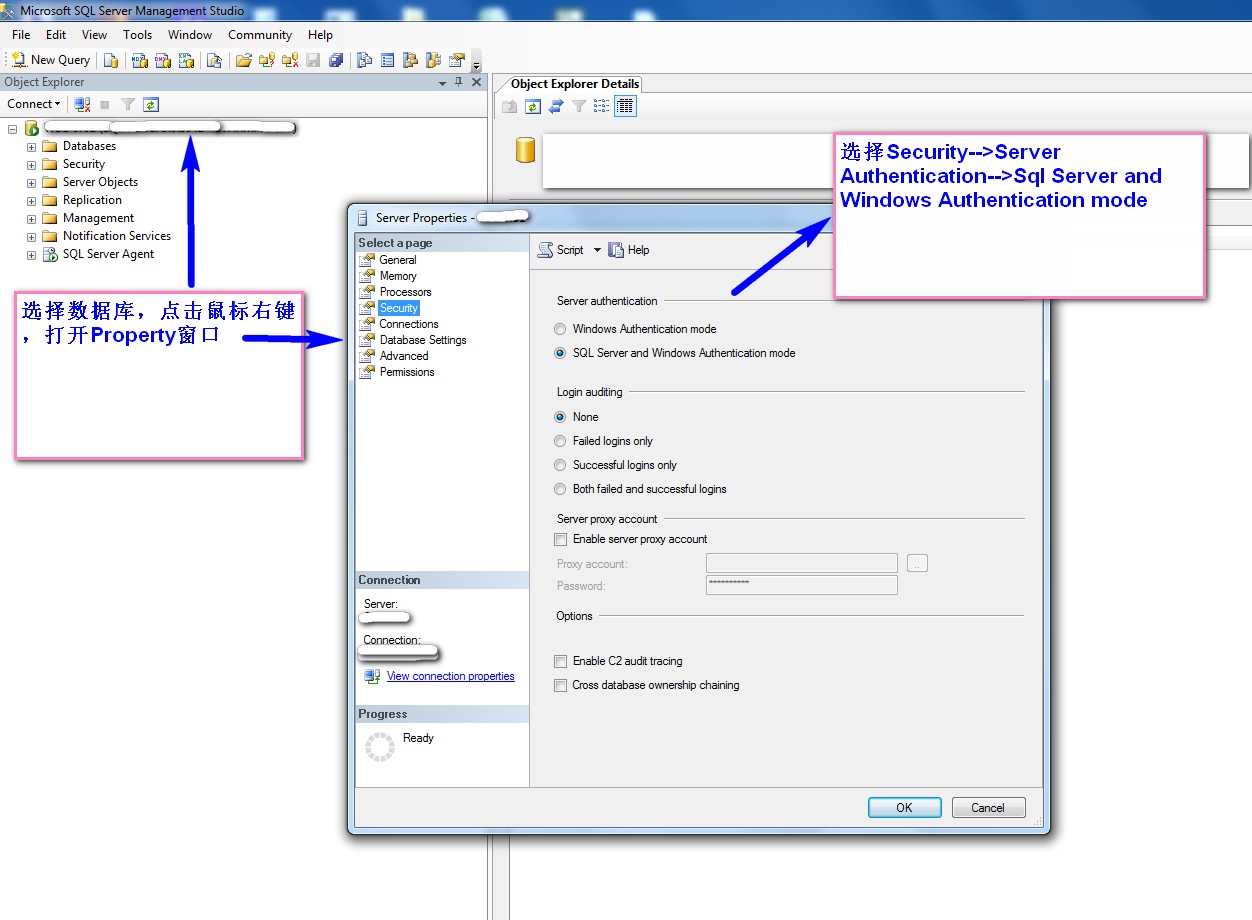Click the Save All toolbar icon
The width and height of the screenshot is (1252, 920).
[x=337, y=60]
